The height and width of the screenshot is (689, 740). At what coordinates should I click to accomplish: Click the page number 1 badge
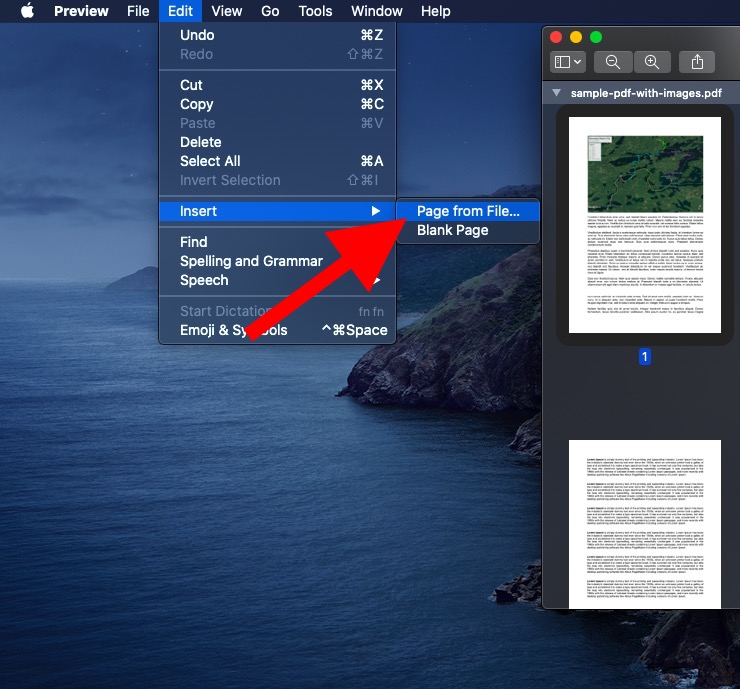(645, 356)
